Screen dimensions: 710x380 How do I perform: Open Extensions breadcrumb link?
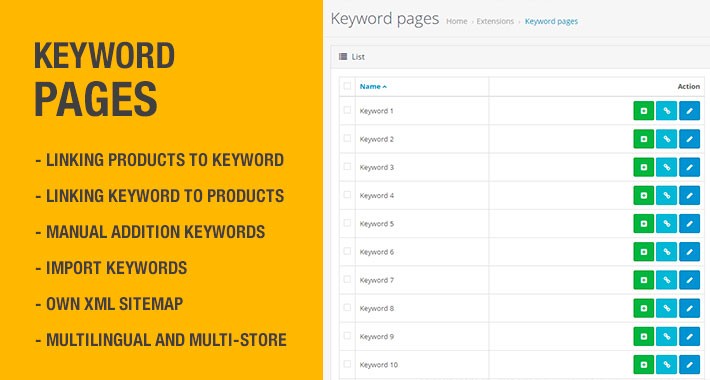495,21
